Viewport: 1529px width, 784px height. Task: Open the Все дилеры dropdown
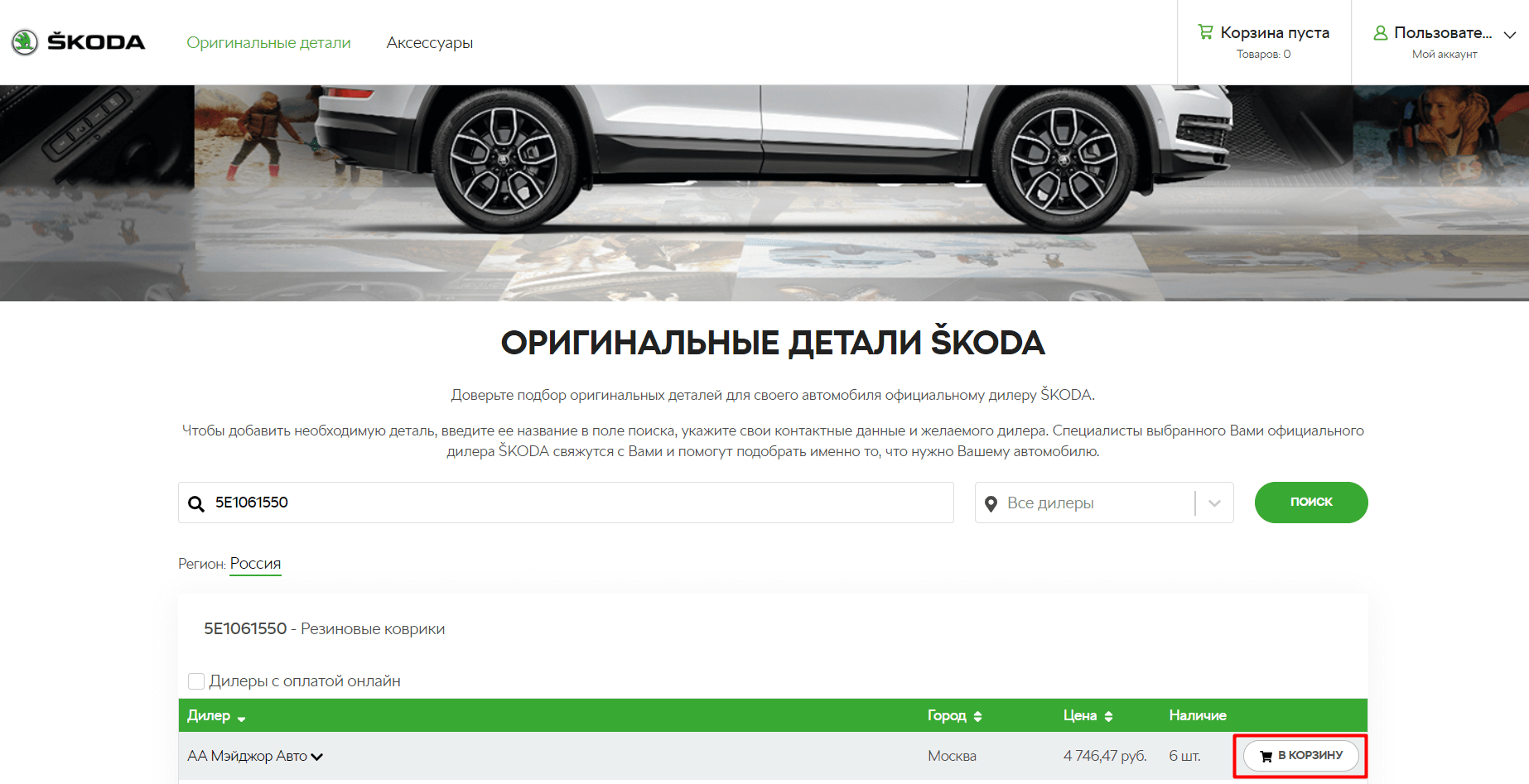[1104, 503]
